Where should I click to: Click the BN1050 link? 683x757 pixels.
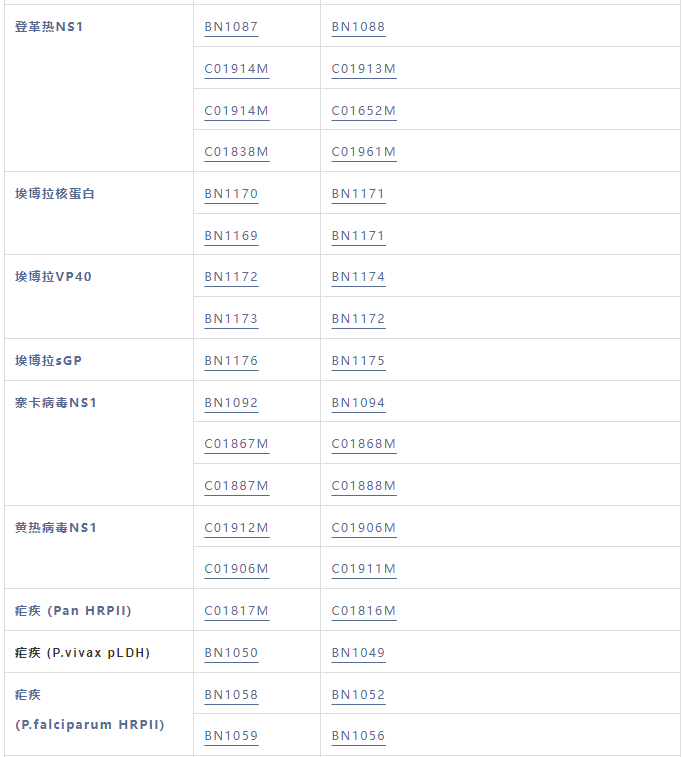[x=231, y=653]
